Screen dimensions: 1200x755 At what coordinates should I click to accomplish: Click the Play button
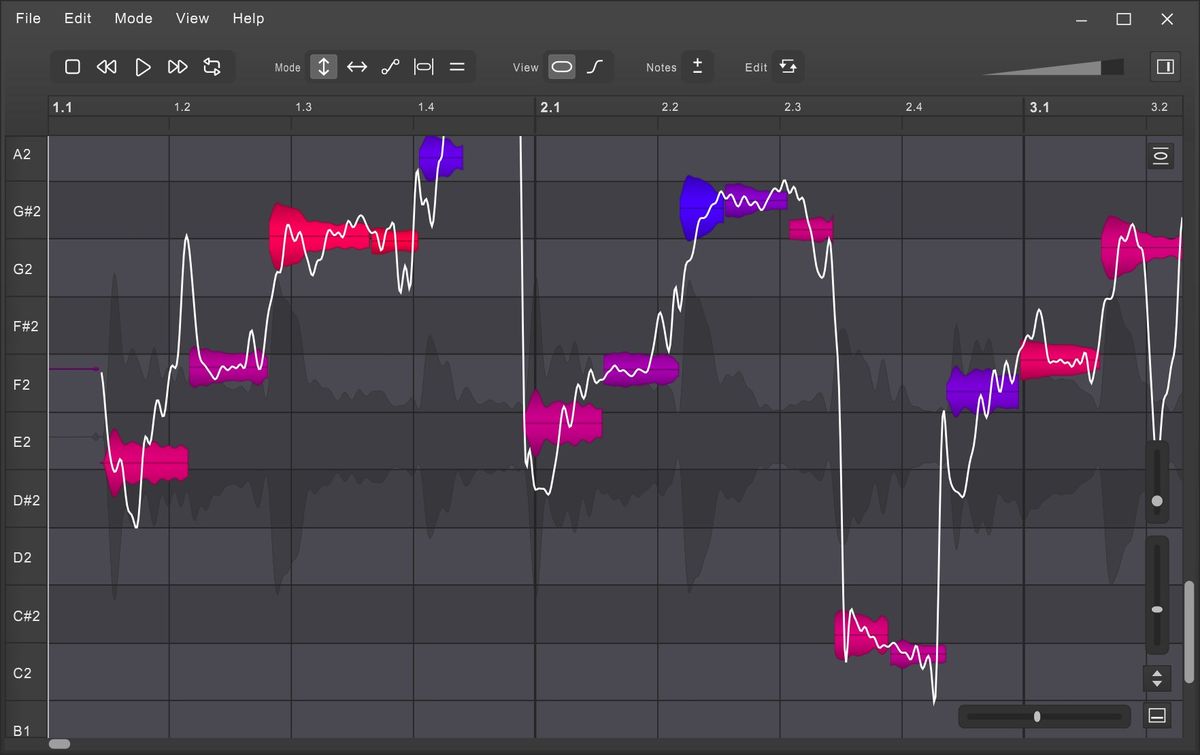(x=143, y=67)
